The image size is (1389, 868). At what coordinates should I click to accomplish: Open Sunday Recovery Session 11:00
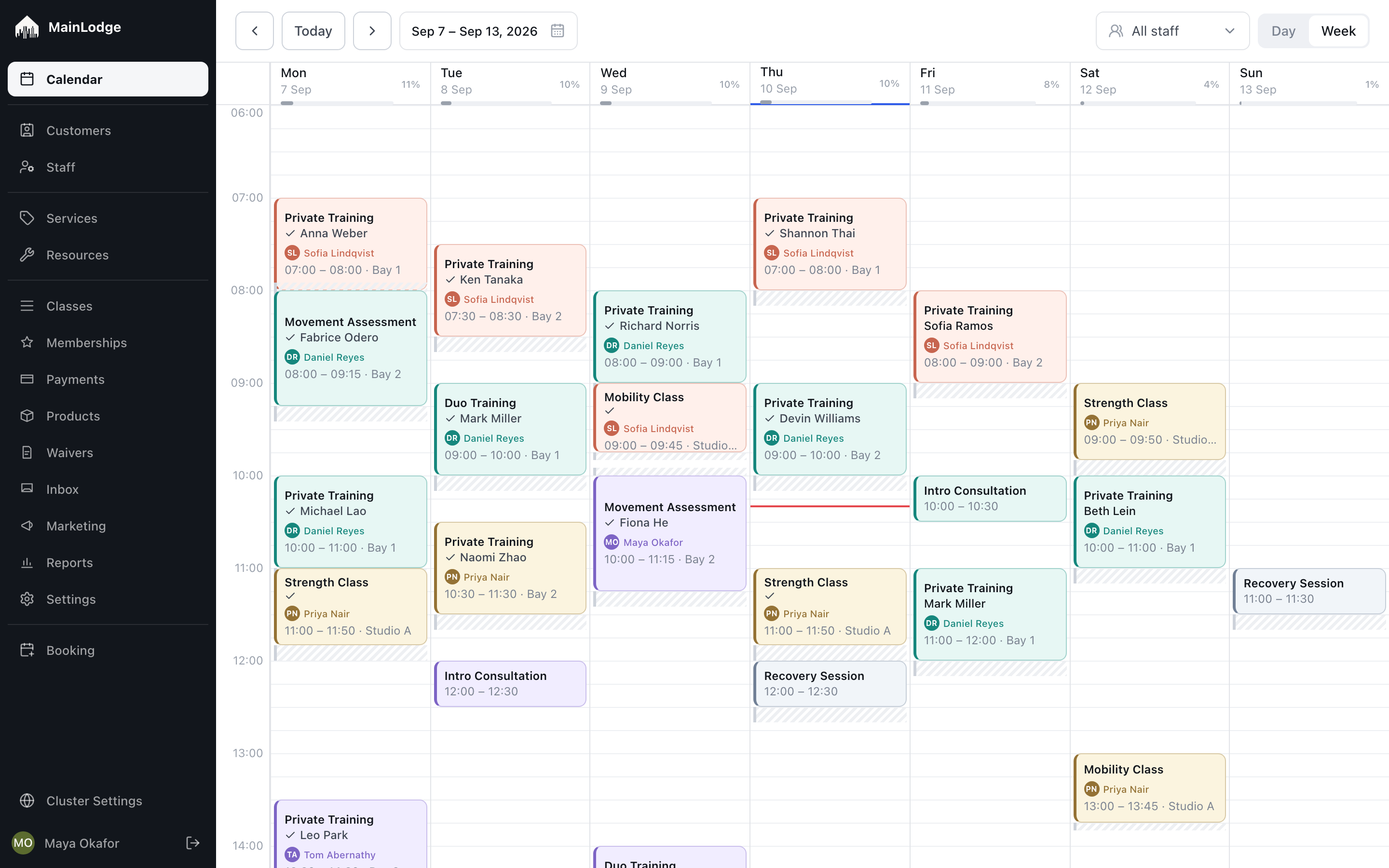1309,591
